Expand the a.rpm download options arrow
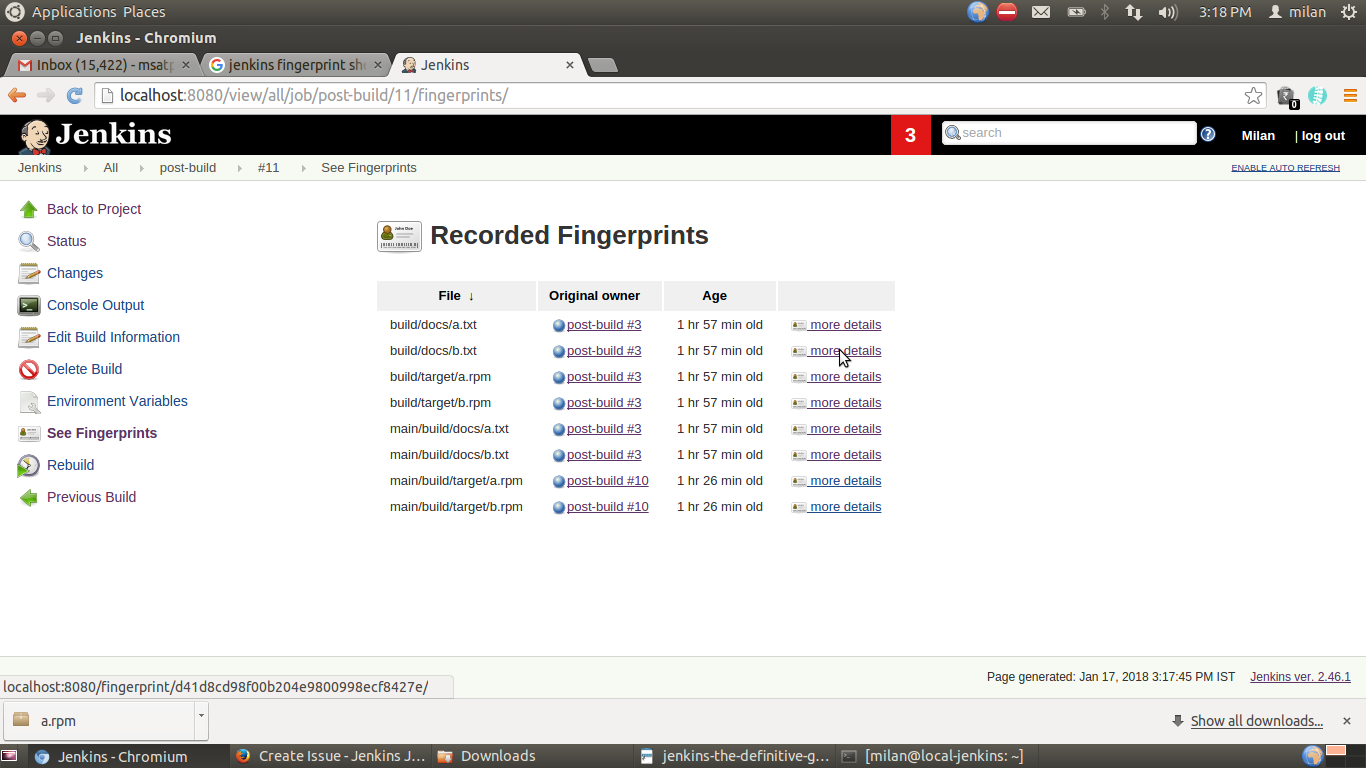 201,716
